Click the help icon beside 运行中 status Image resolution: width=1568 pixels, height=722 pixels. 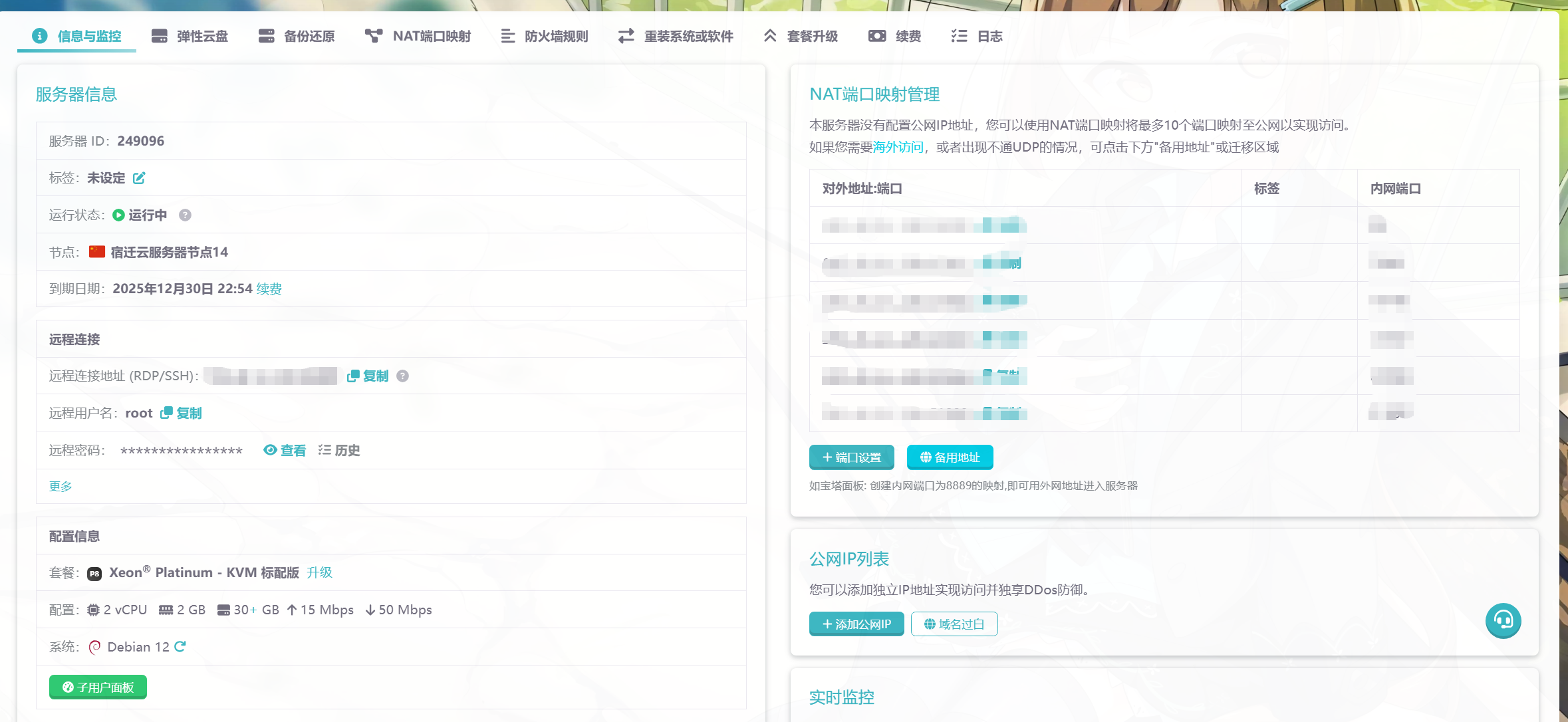click(x=186, y=215)
